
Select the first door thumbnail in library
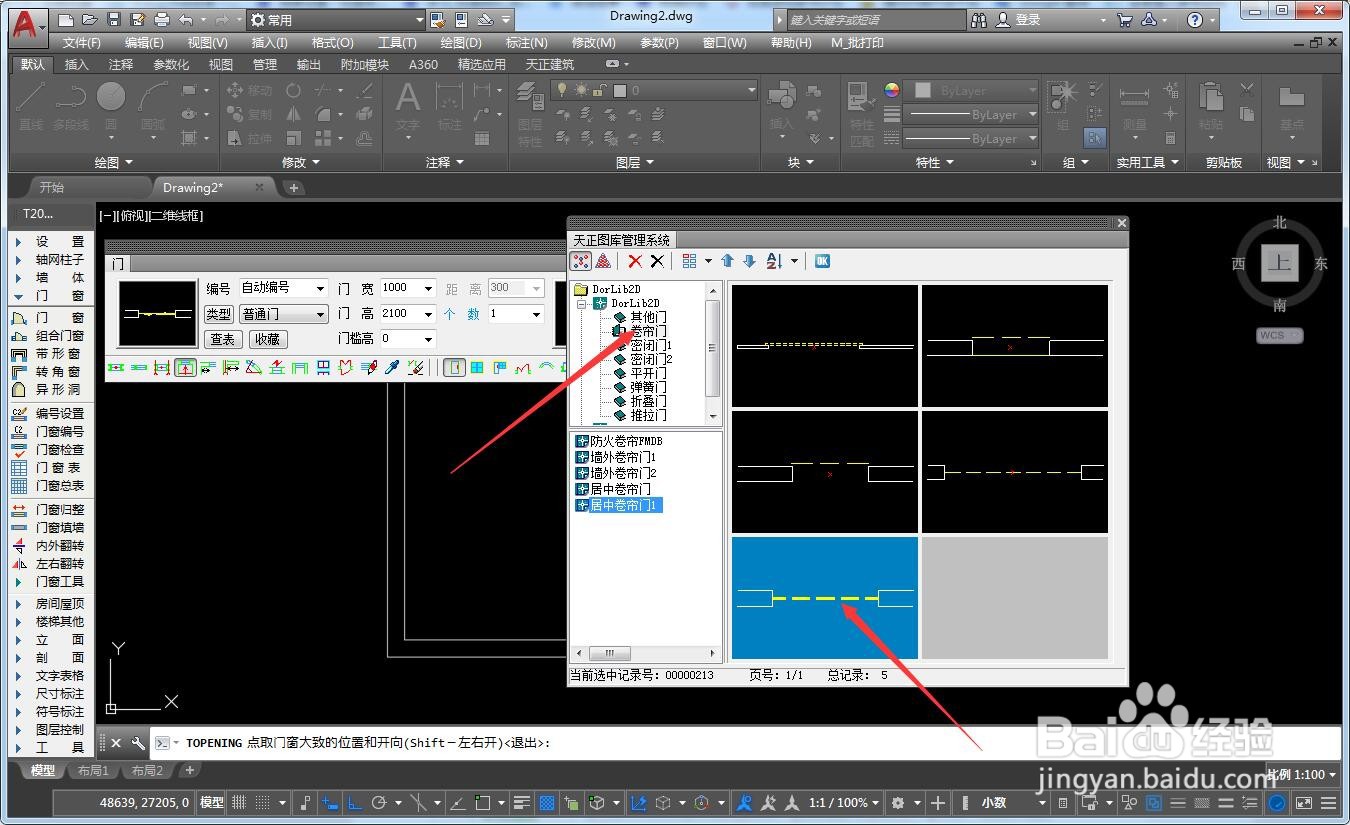tap(825, 346)
